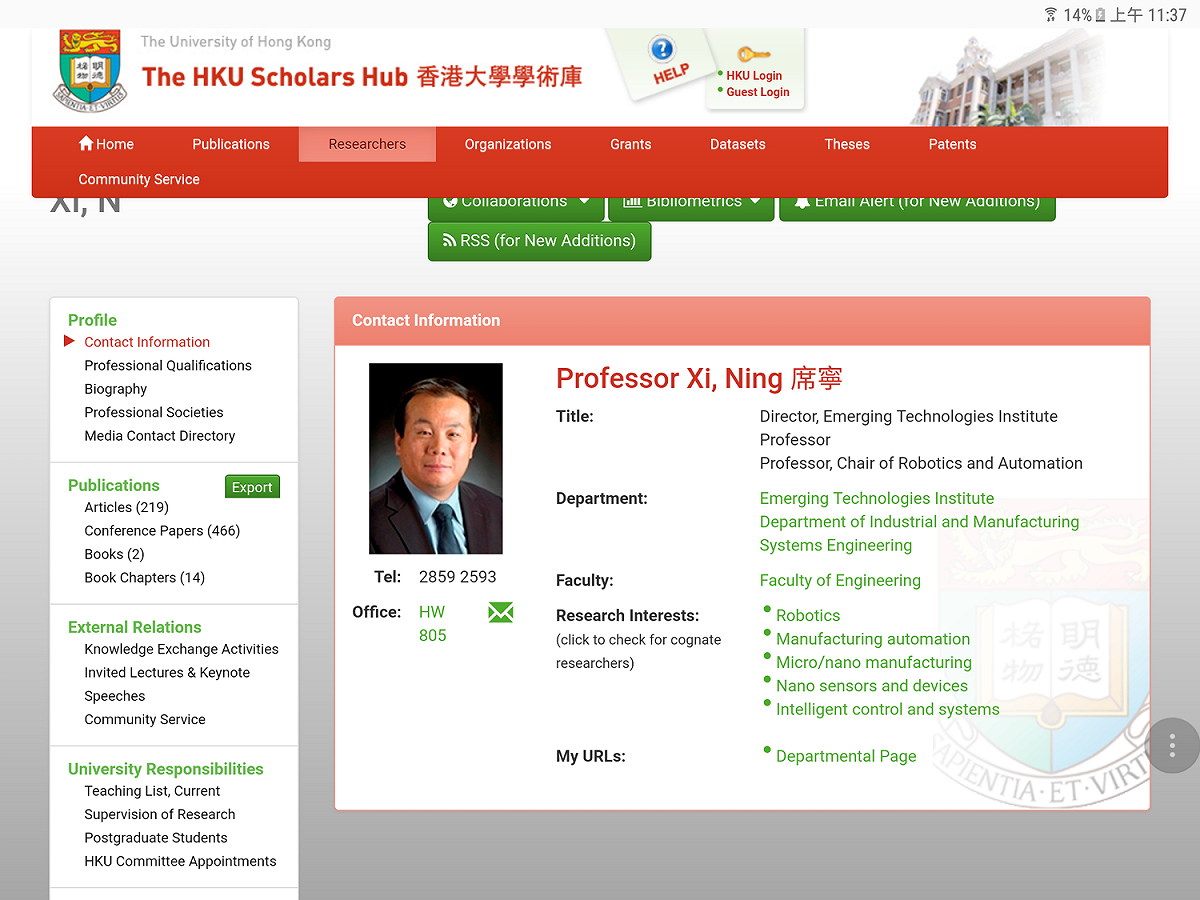Click Emerging Technologies Institute department link
Viewport: 1200px width, 900px height.
(877, 498)
